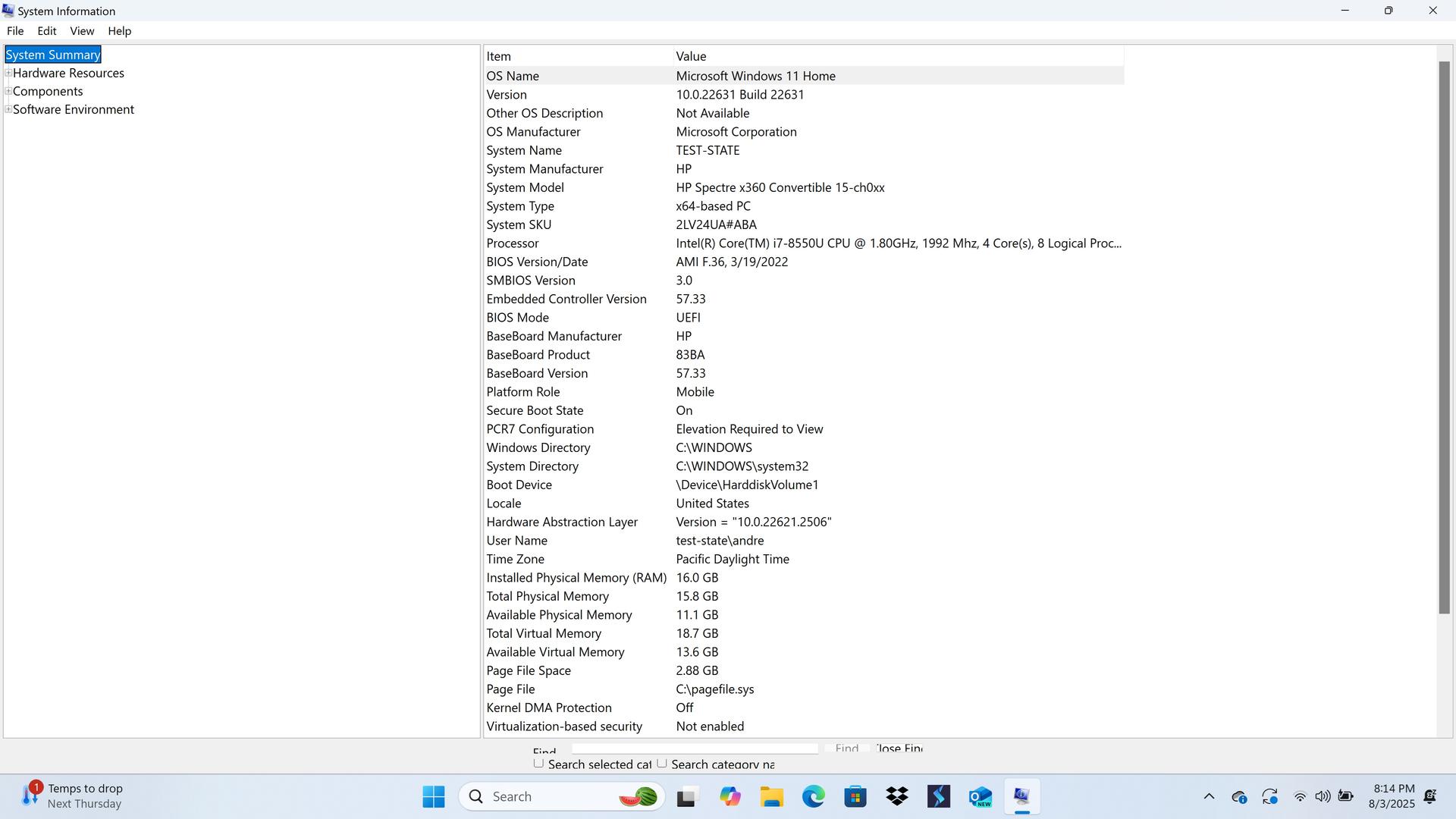Click the System Information taskbar icon
Screen dimensions: 1456x819
tap(1021, 796)
